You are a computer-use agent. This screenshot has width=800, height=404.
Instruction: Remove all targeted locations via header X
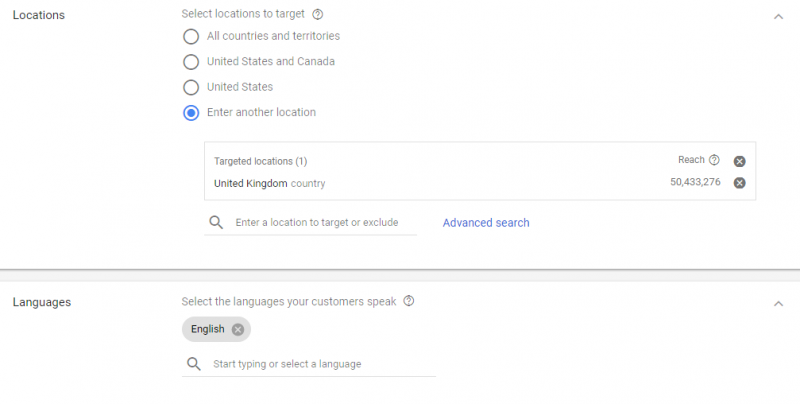[x=739, y=161]
